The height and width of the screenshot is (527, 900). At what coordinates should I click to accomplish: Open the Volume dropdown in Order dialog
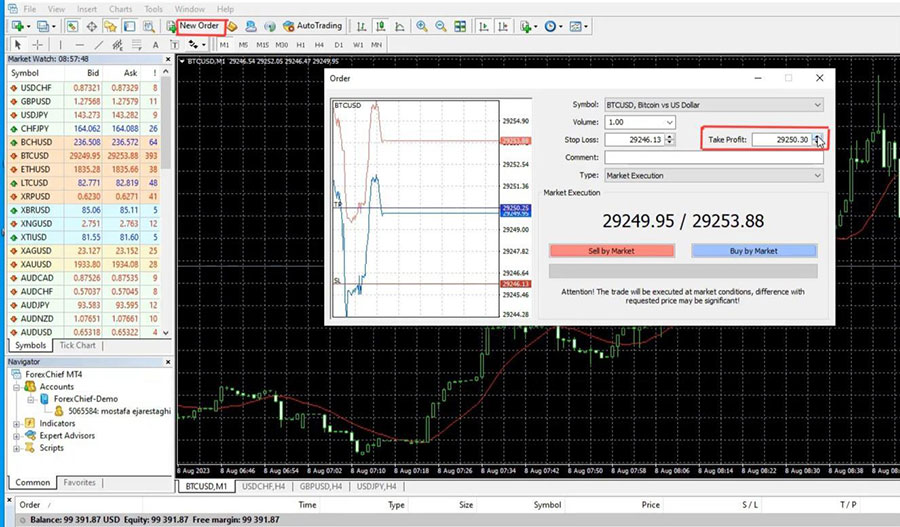669,122
